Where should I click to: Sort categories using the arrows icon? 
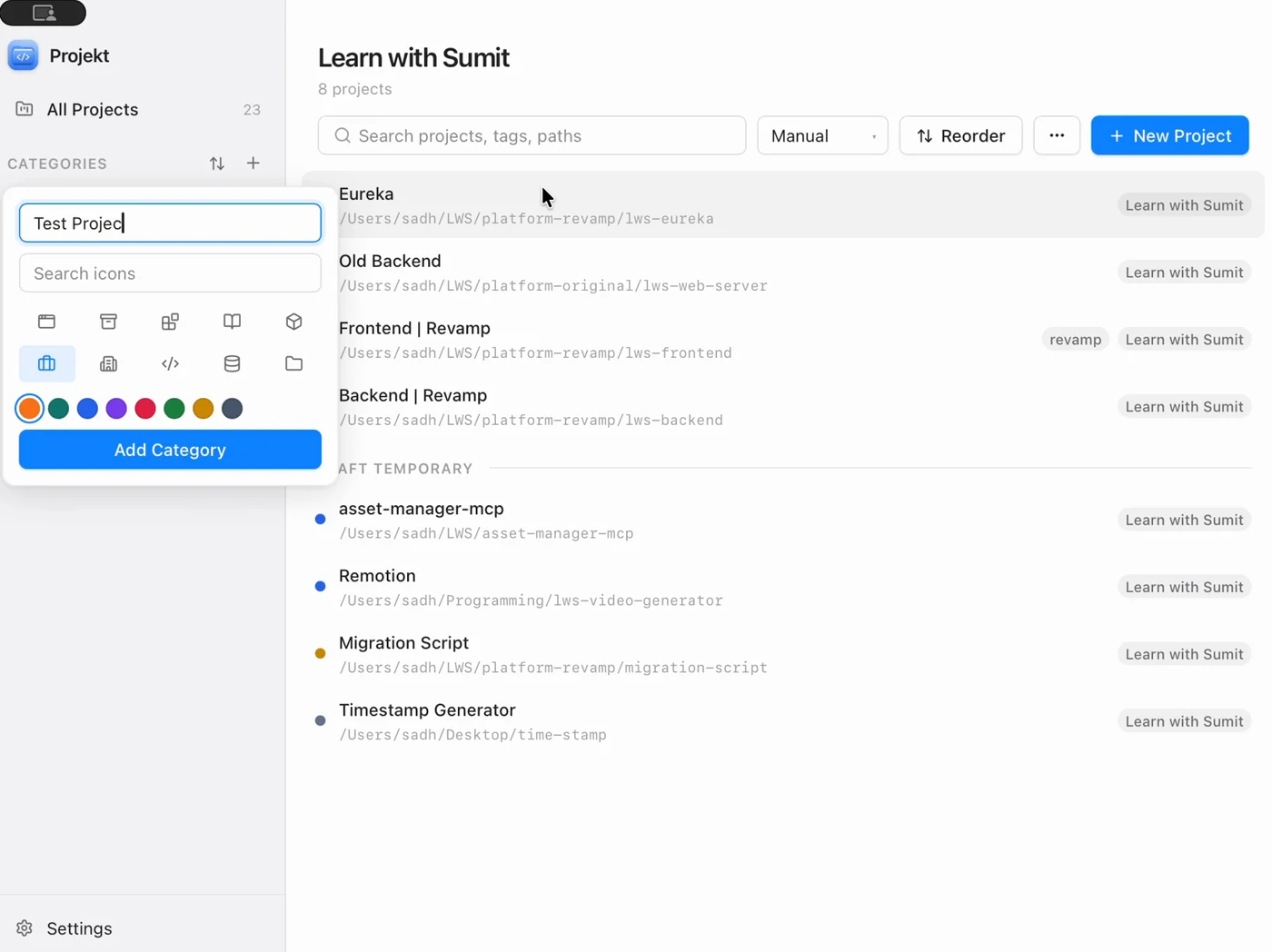click(216, 164)
